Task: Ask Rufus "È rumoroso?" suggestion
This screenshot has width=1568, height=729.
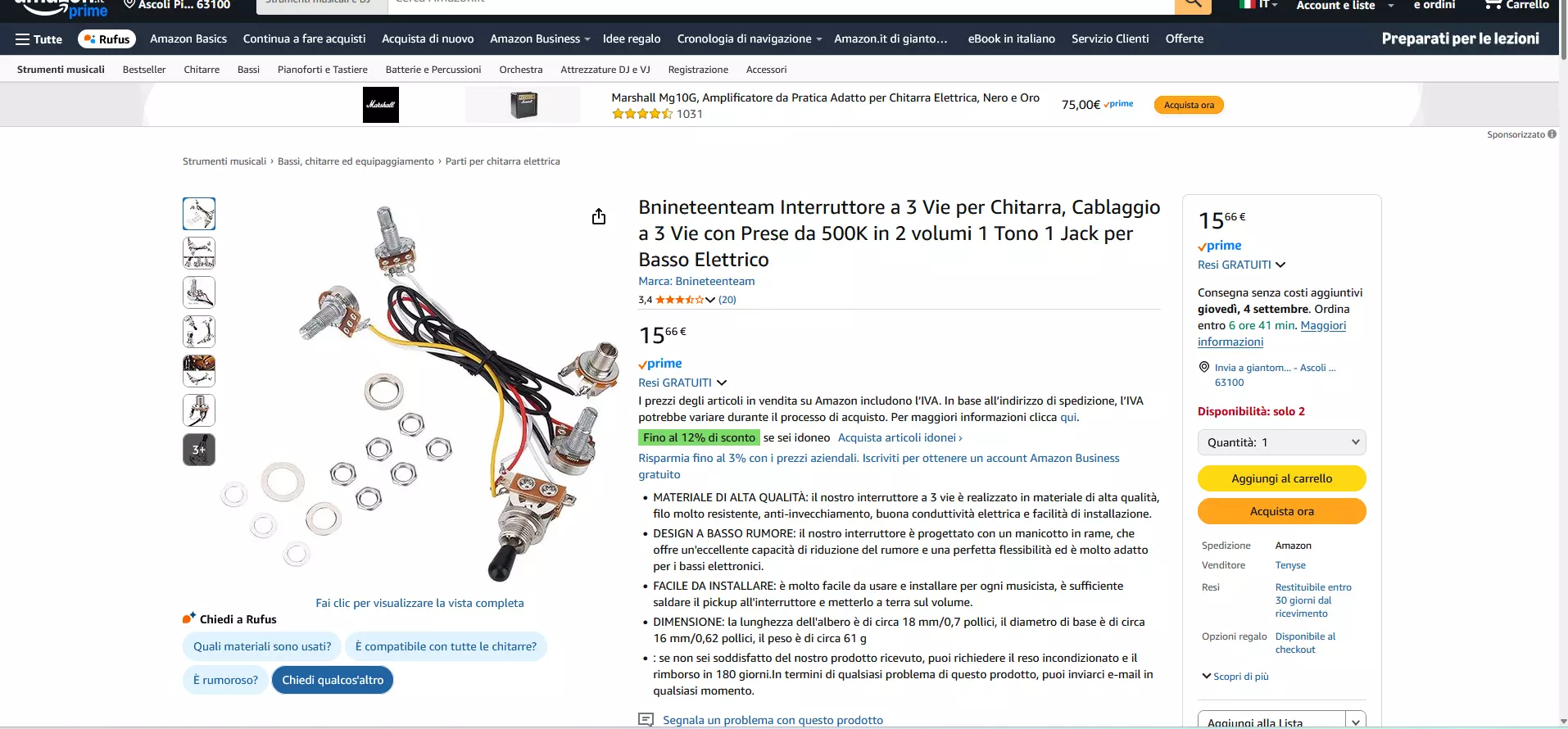Action: (x=225, y=680)
